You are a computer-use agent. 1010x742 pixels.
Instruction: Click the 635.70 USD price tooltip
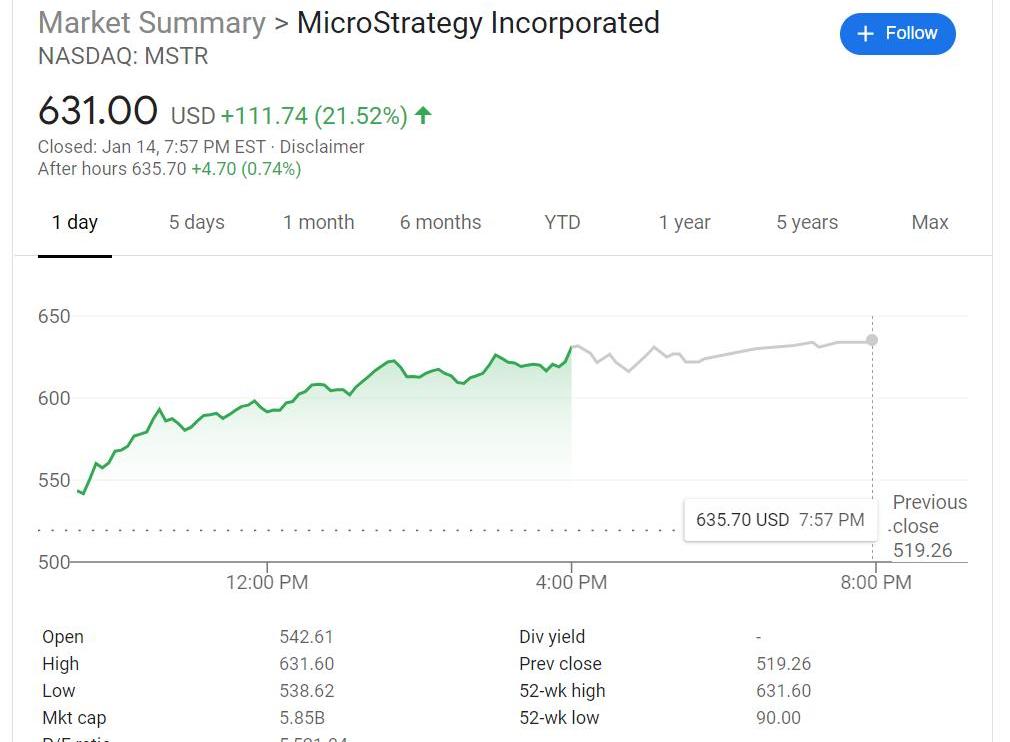[780, 520]
